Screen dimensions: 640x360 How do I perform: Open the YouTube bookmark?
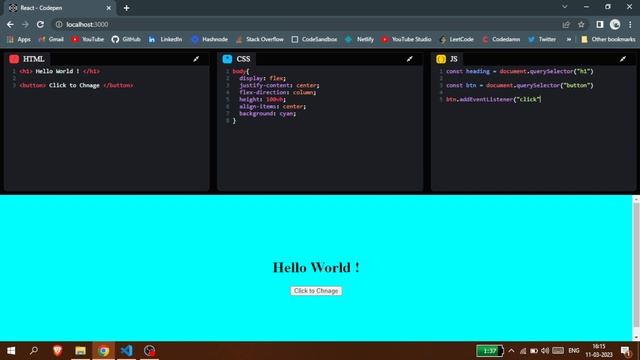pyautogui.click(x=88, y=39)
